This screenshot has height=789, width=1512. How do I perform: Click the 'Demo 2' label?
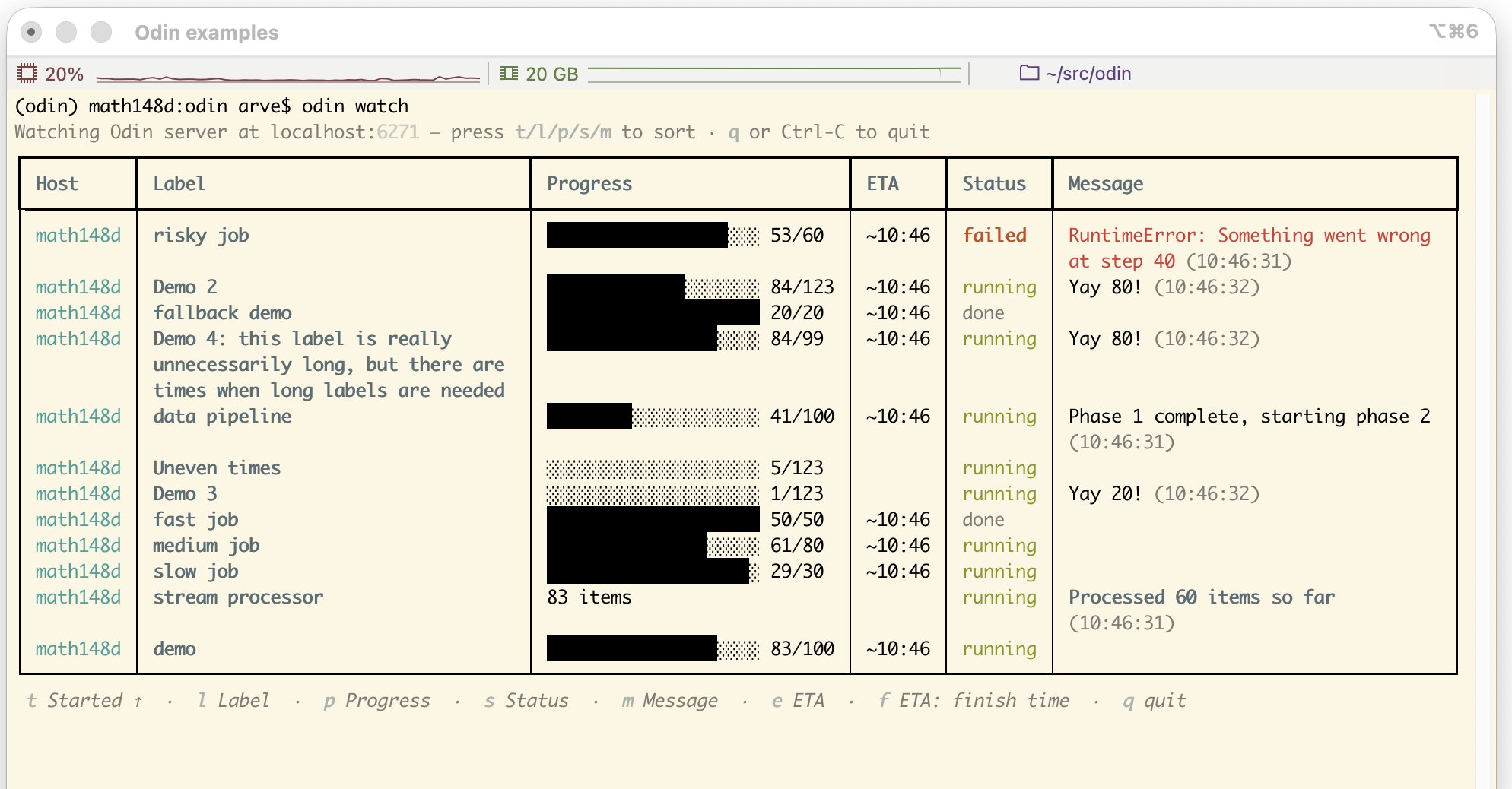click(186, 287)
